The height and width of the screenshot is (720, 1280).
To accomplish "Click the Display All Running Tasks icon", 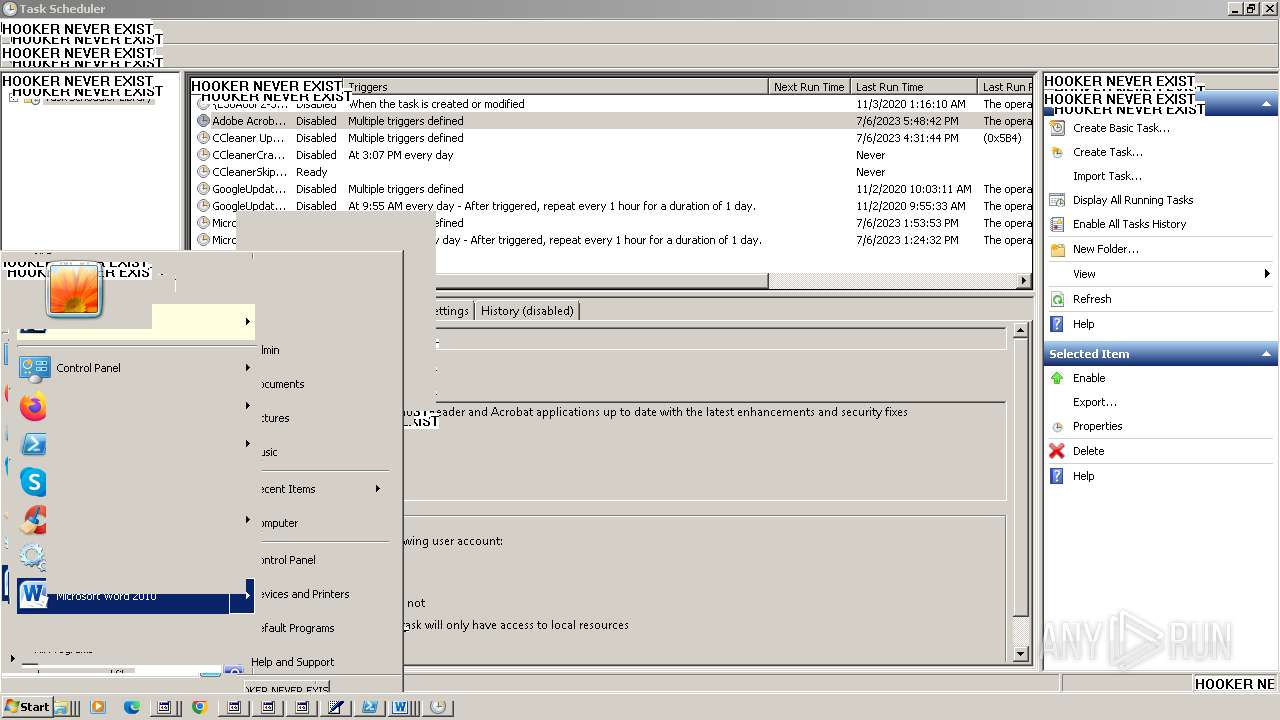I will 1057,200.
